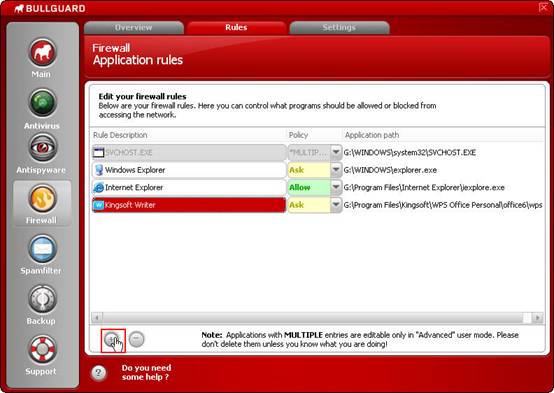Select the Windows Explorer rule row
This screenshot has width=554, height=393.
coord(189,170)
